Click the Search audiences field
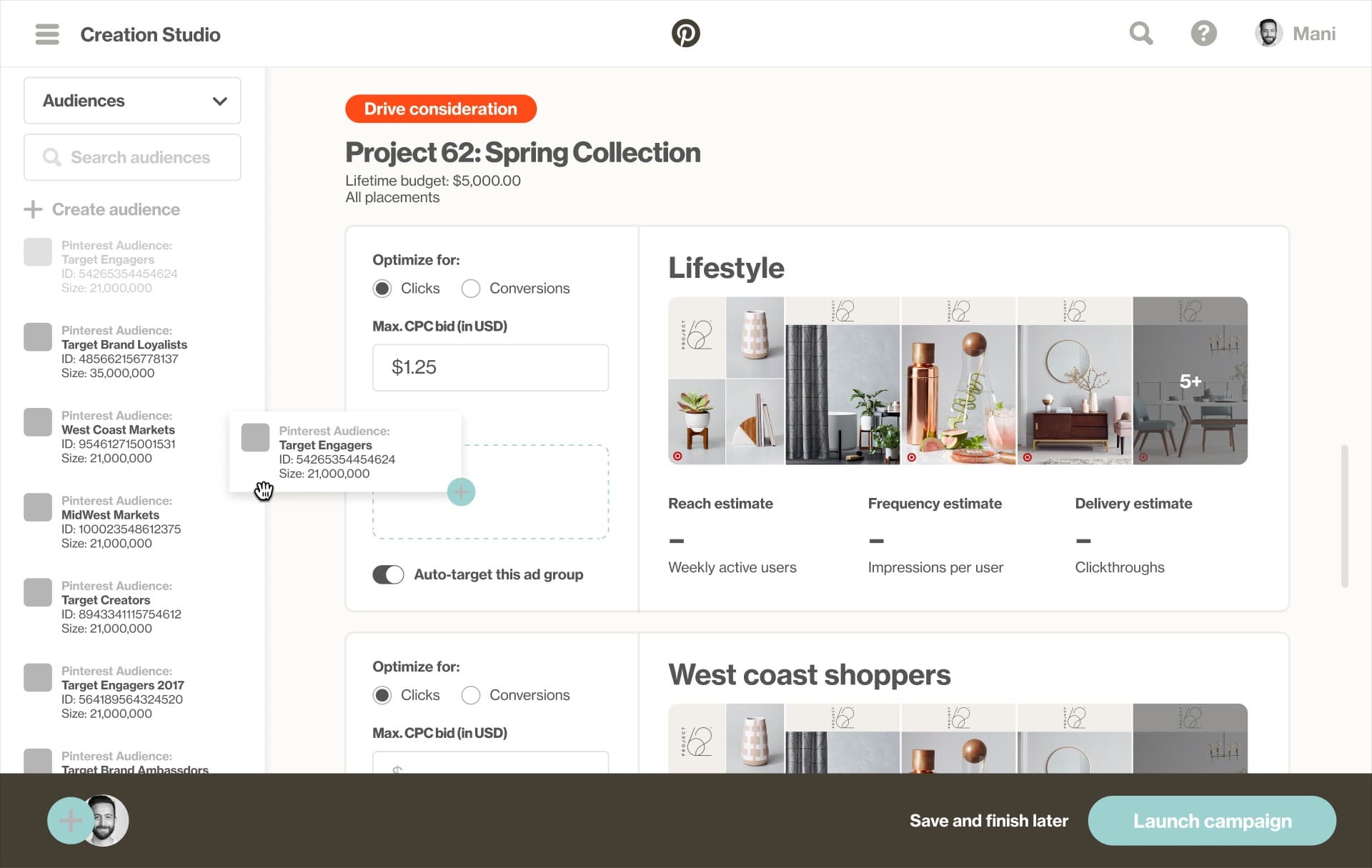Viewport: 1372px width, 868px height. tap(132, 157)
